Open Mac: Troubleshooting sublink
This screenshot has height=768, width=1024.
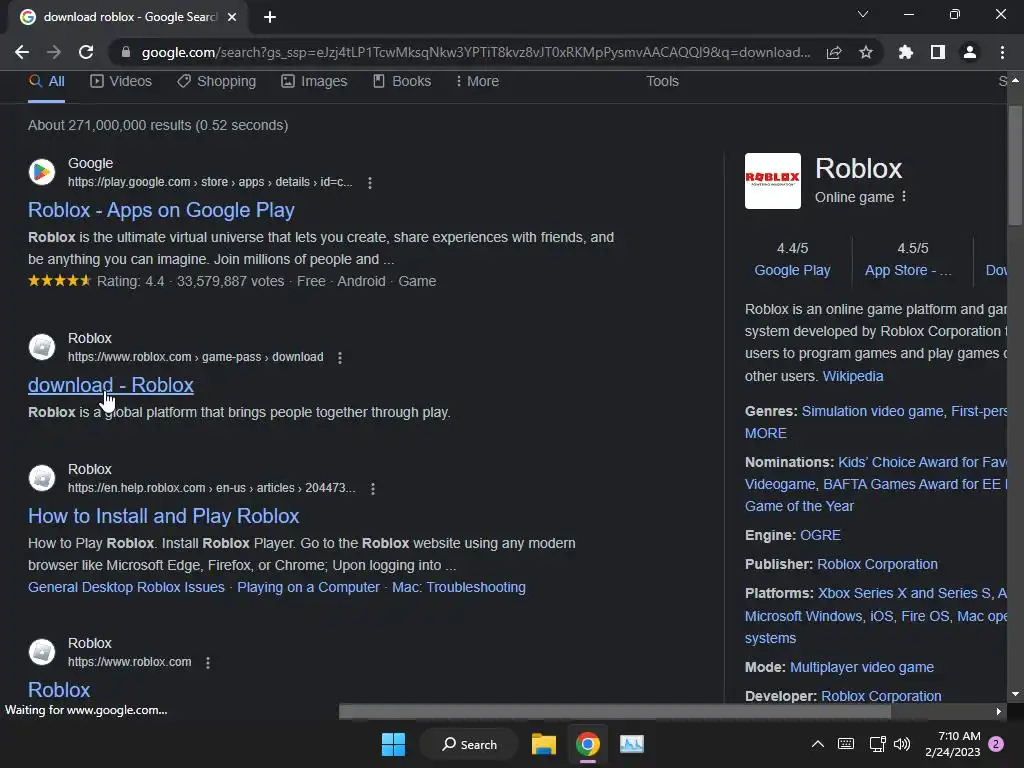pyautogui.click(x=458, y=587)
